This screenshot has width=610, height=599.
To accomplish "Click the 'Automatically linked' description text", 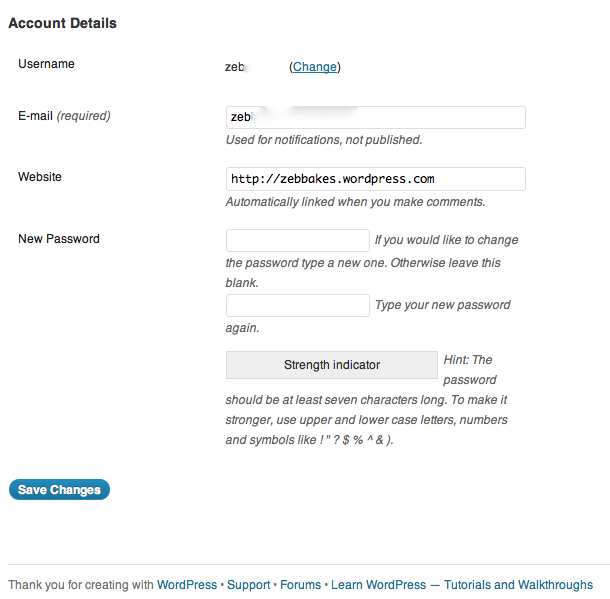I will pyautogui.click(x=355, y=202).
